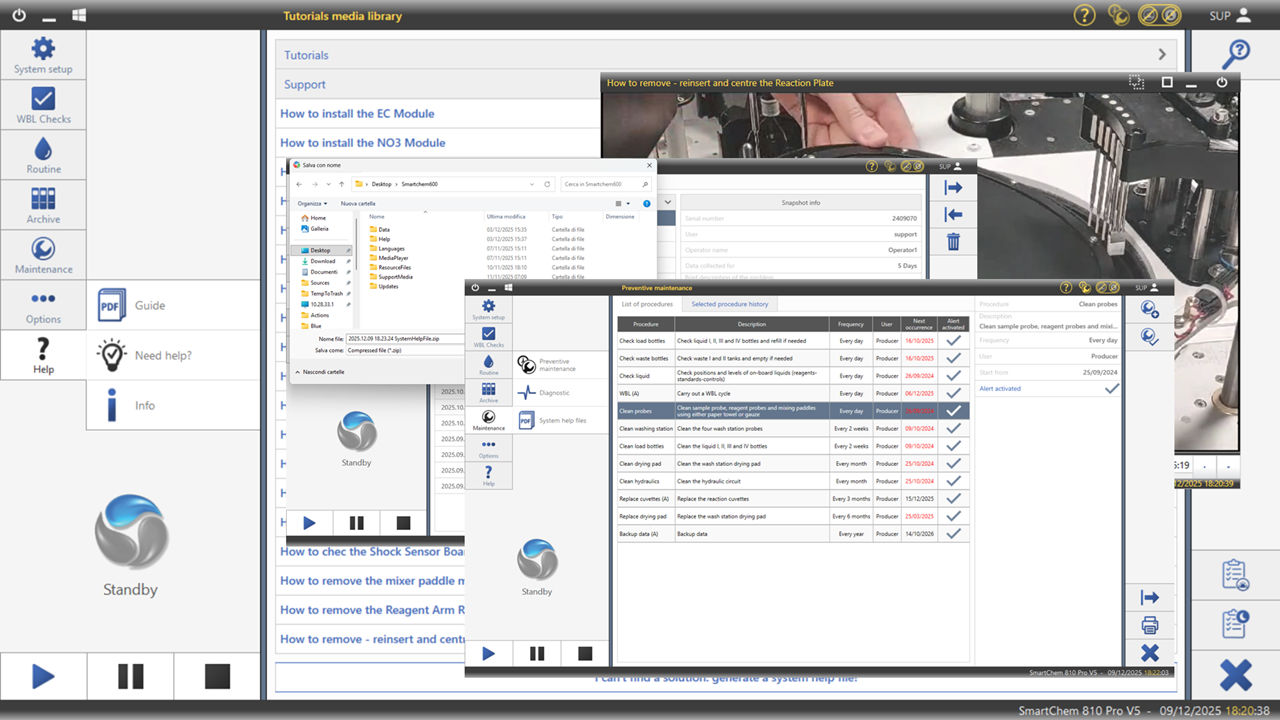Click the snapshot window import left-arrow icon
The image size is (1280, 720).
[953, 214]
